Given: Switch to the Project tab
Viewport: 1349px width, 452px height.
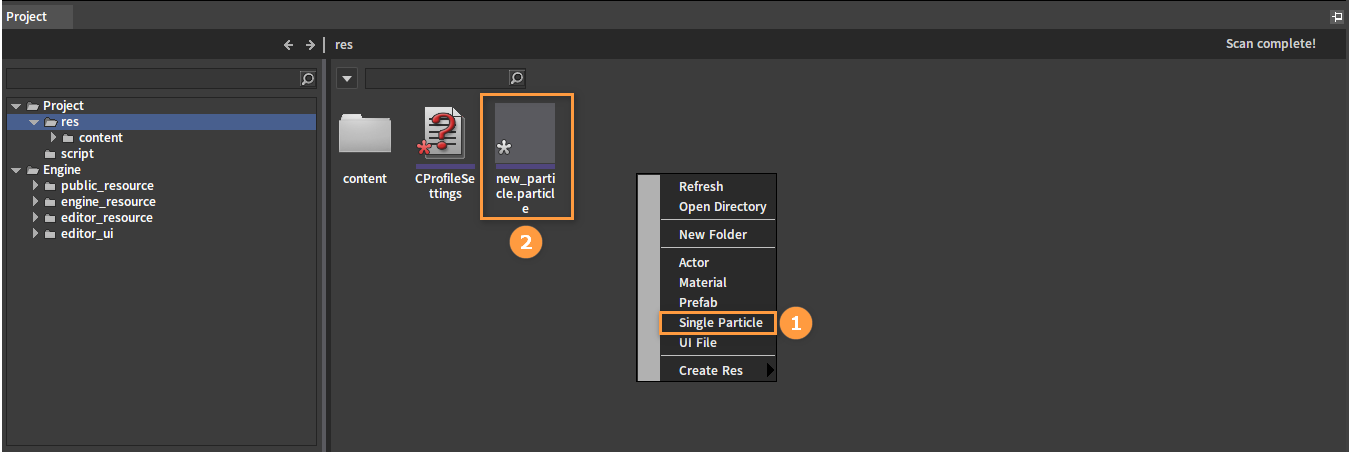Looking at the screenshot, I should tap(35, 16).
